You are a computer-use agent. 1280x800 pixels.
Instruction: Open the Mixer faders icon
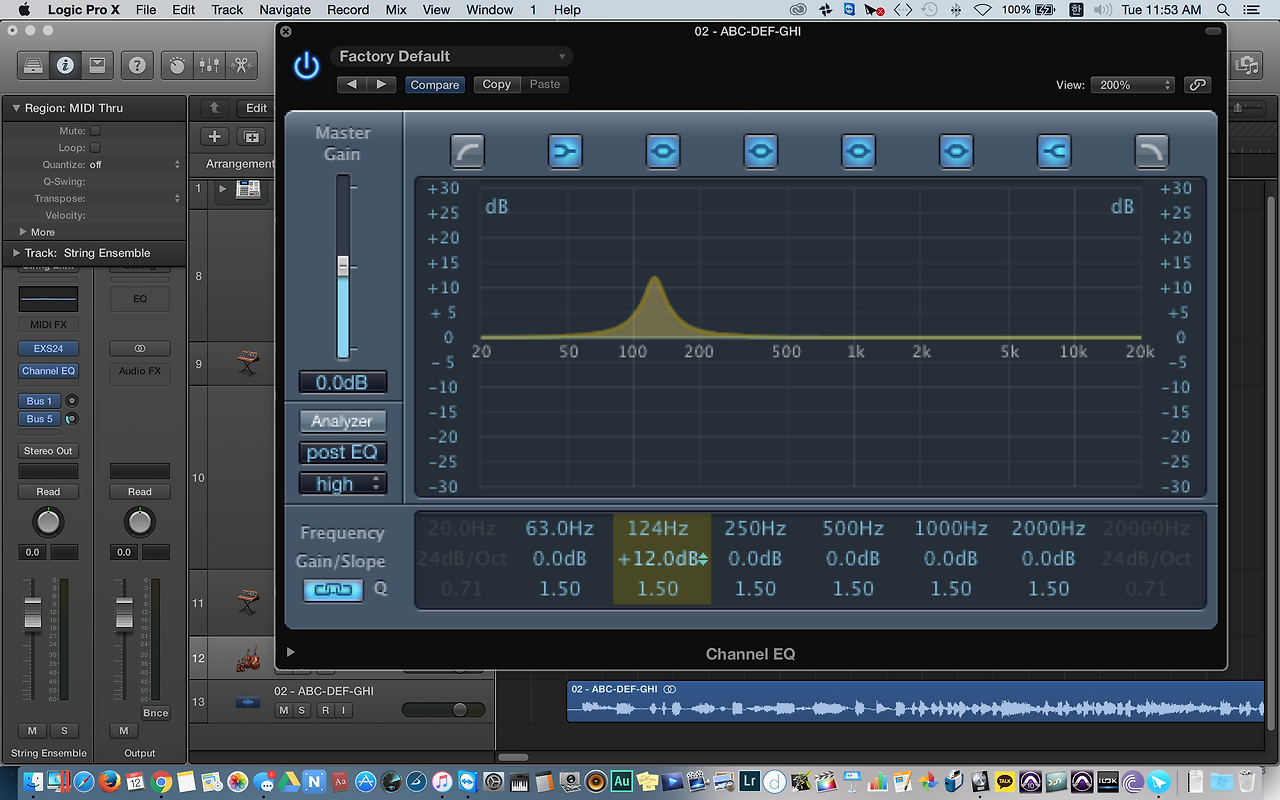coord(209,65)
